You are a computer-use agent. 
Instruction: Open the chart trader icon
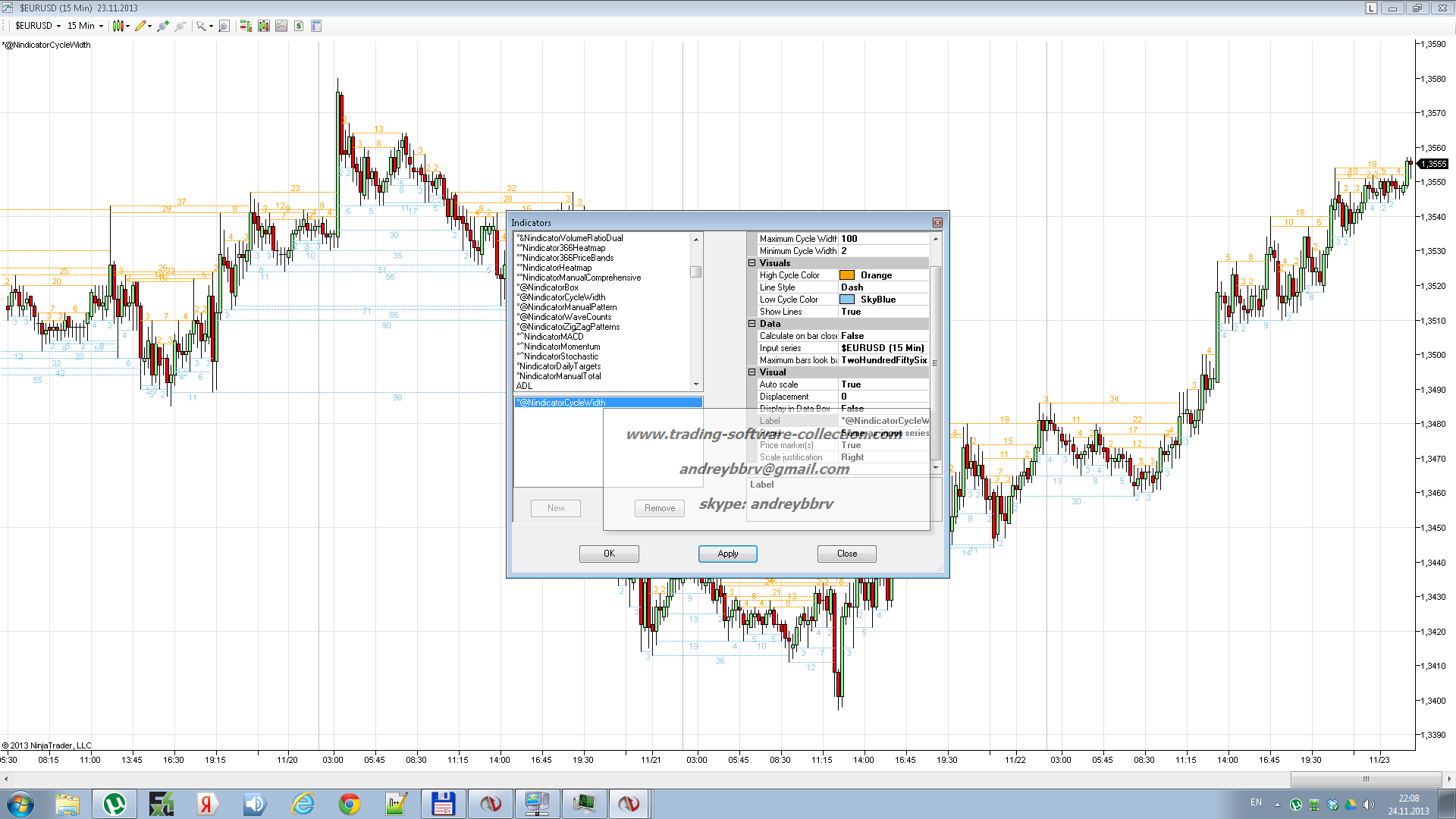click(246, 26)
